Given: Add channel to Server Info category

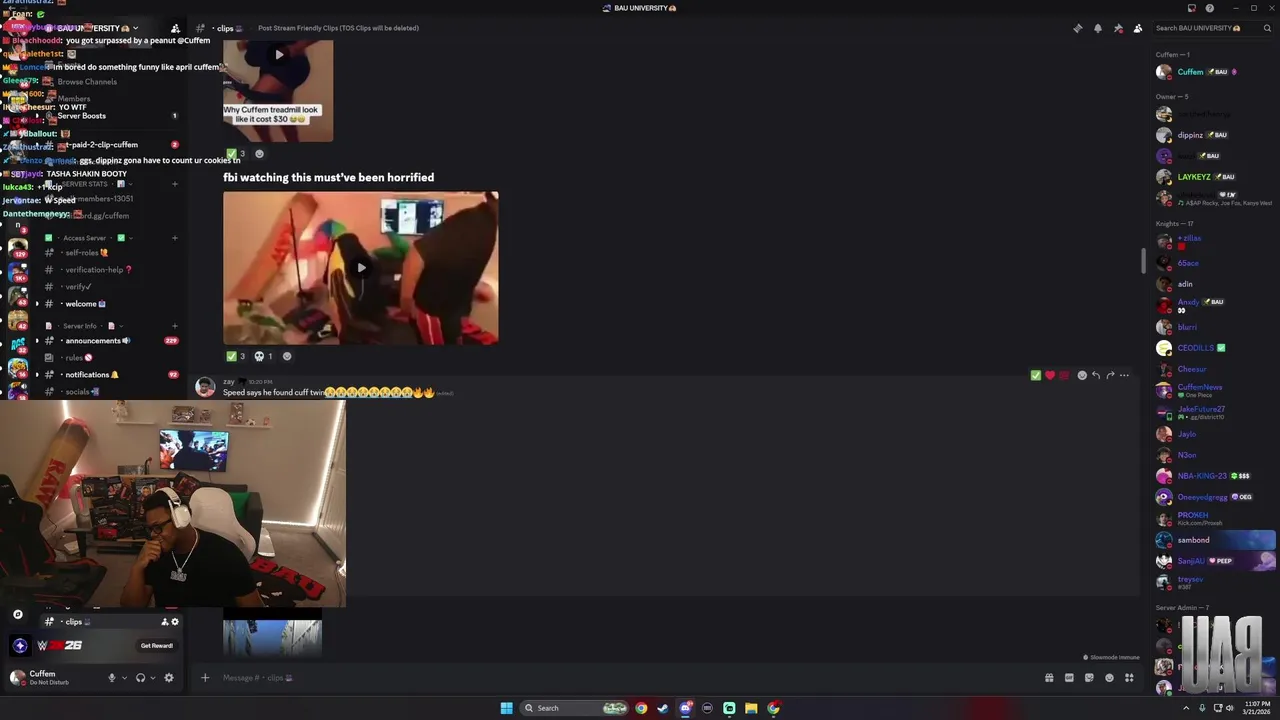Looking at the screenshot, I should point(175,326).
